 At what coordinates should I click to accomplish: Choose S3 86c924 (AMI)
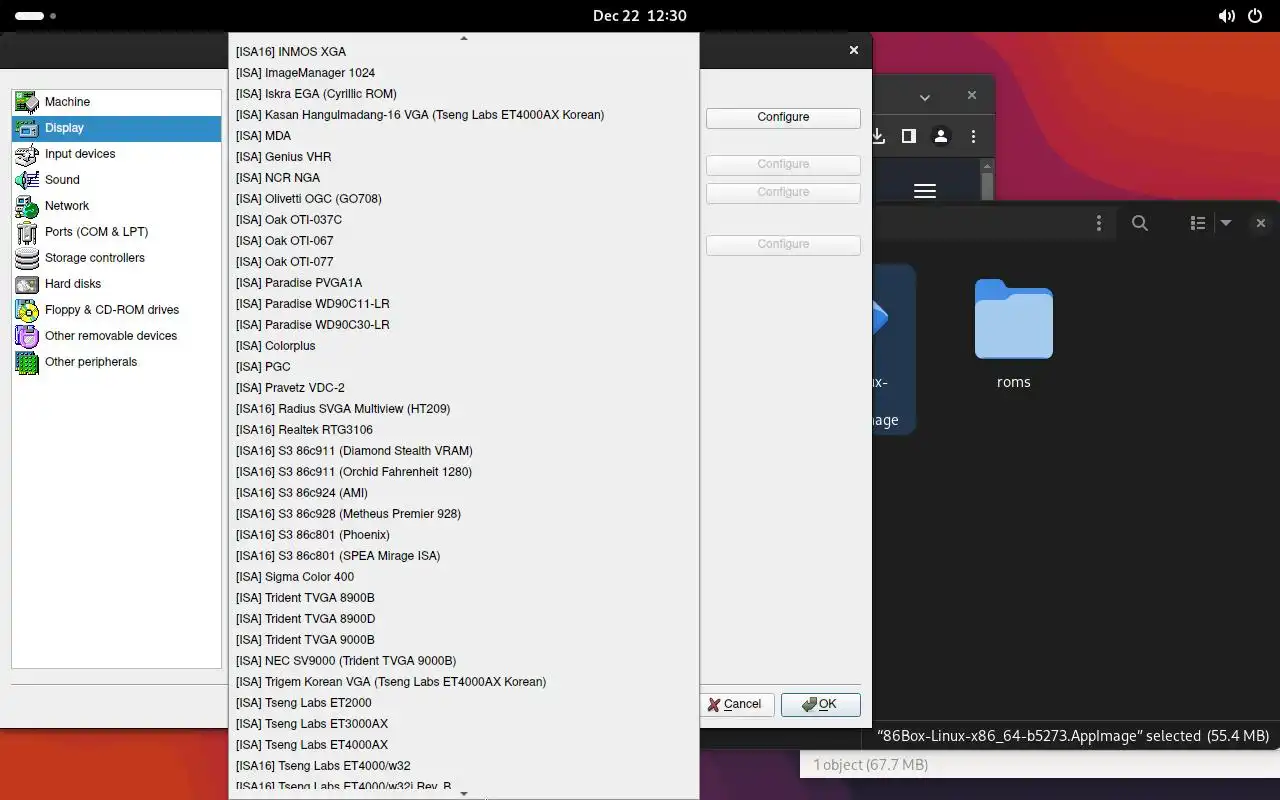(x=463, y=493)
